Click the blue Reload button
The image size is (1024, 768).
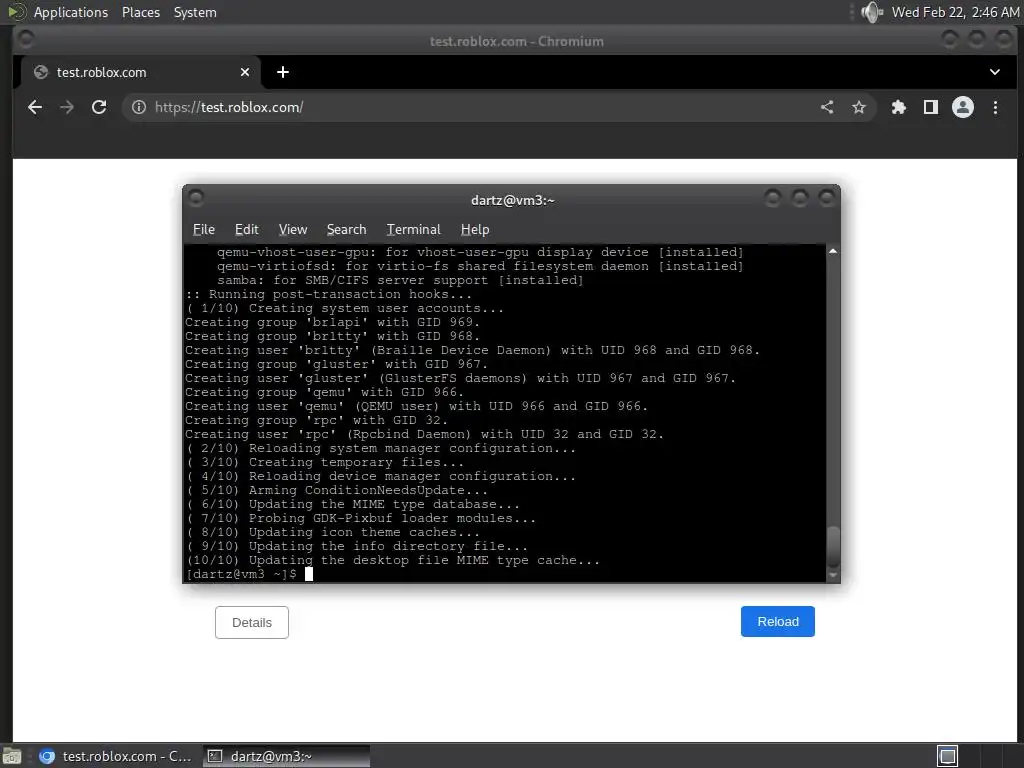tap(778, 622)
